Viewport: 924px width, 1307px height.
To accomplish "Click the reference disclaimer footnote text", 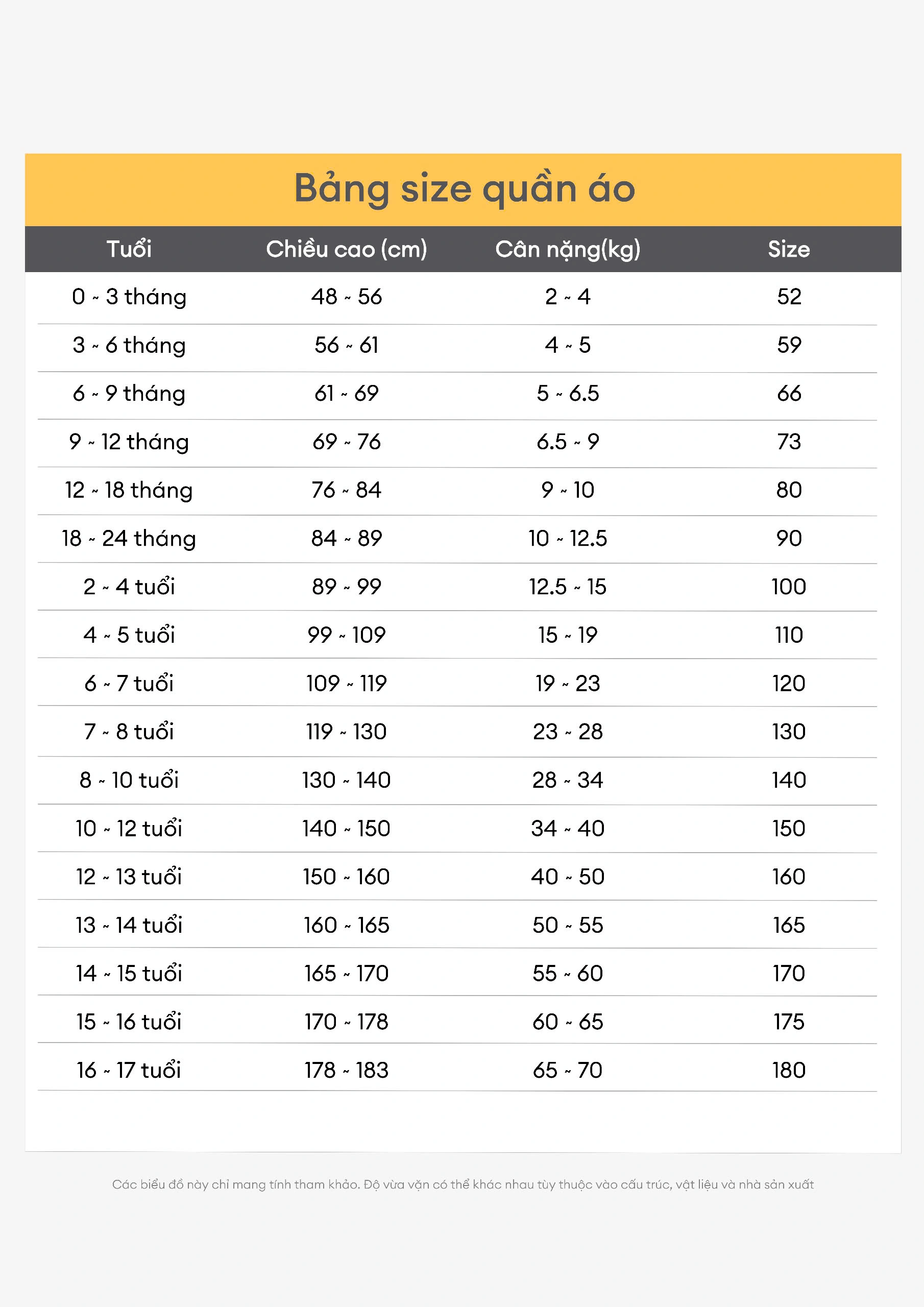I will [463, 1184].
